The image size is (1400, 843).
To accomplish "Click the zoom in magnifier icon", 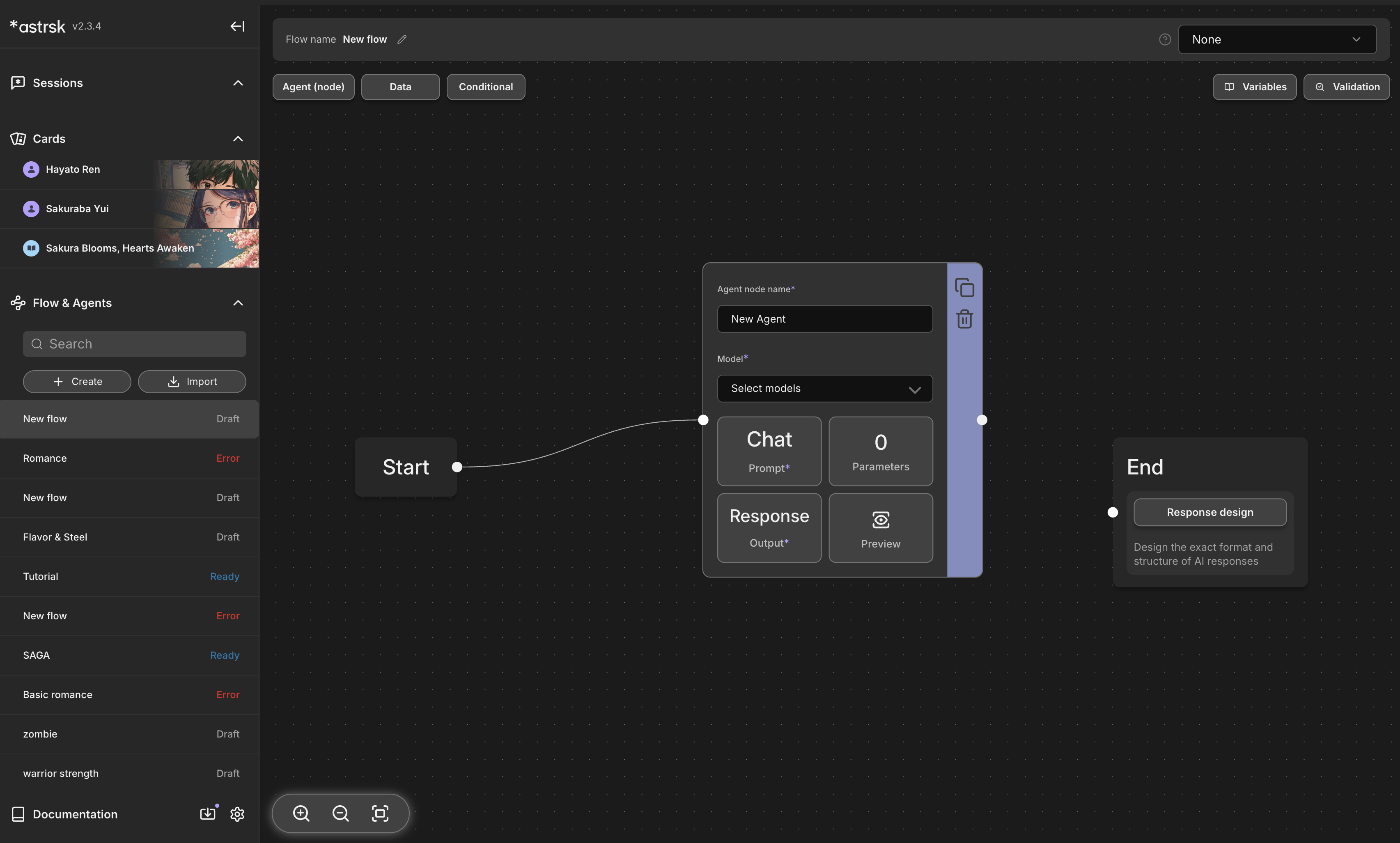I will point(301,813).
